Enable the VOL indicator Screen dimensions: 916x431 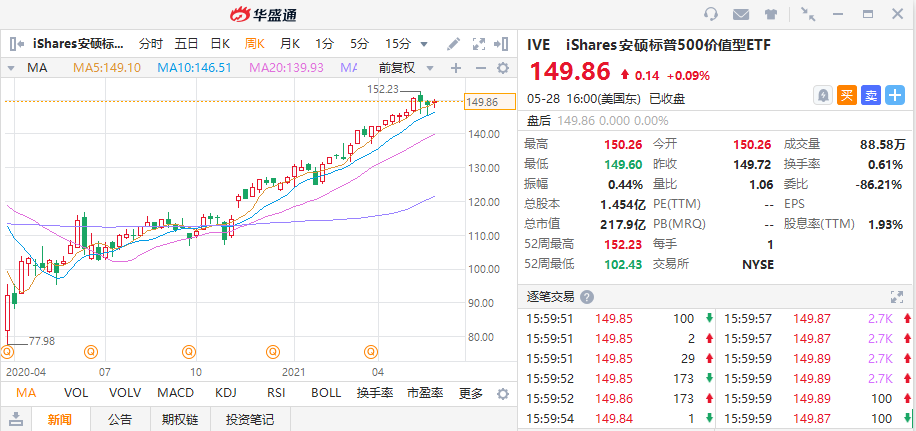tap(76, 393)
